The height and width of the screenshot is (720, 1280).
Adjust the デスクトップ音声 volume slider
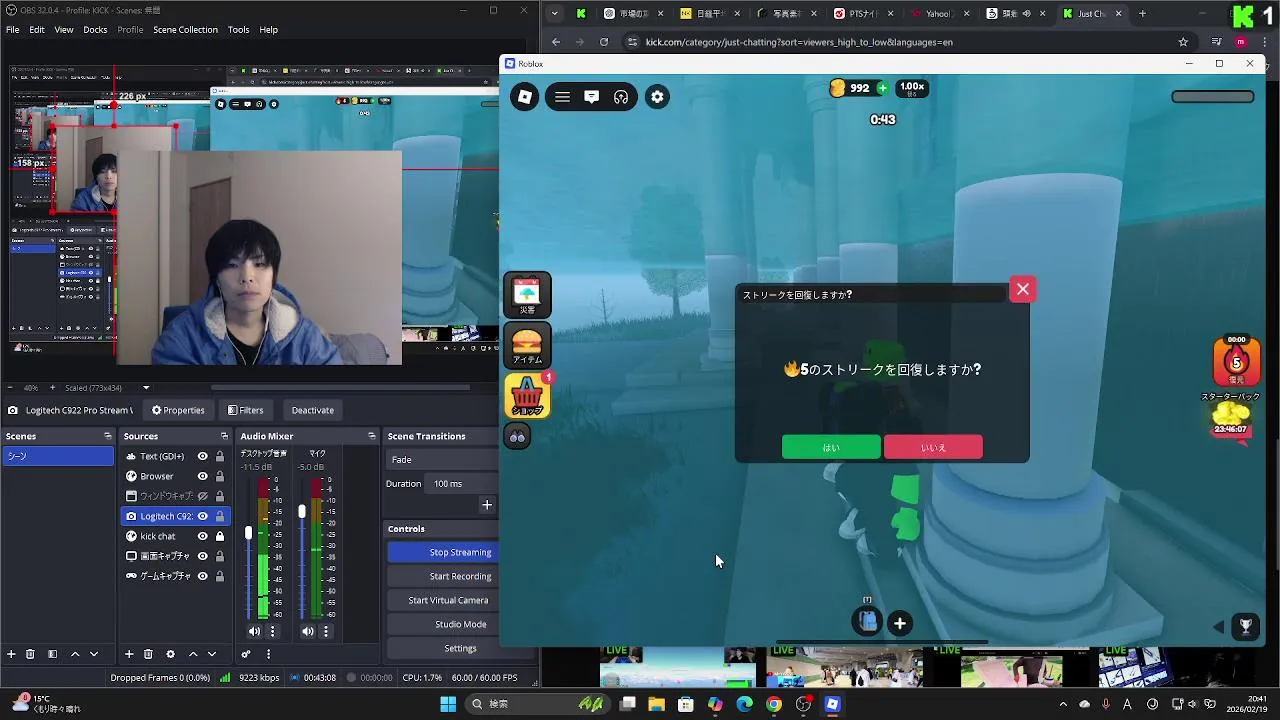pyautogui.click(x=248, y=533)
